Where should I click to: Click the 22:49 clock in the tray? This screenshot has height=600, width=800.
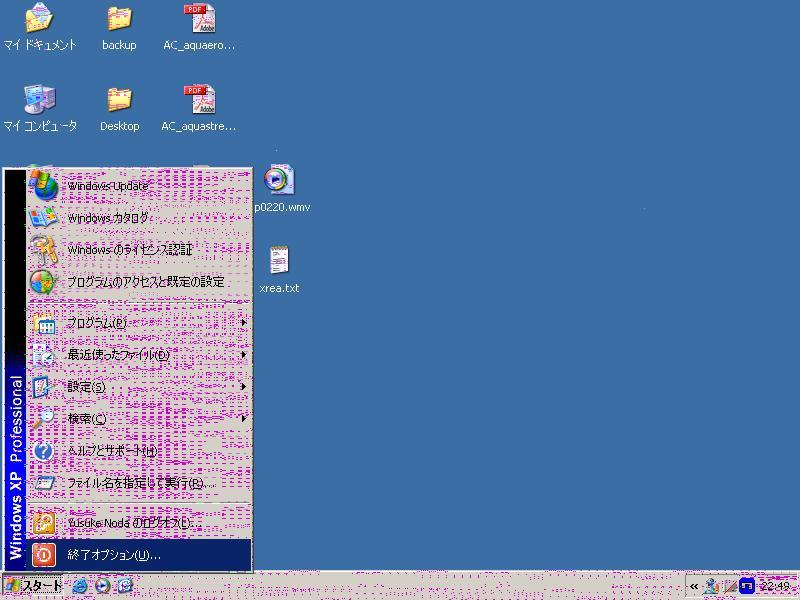click(775, 586)
